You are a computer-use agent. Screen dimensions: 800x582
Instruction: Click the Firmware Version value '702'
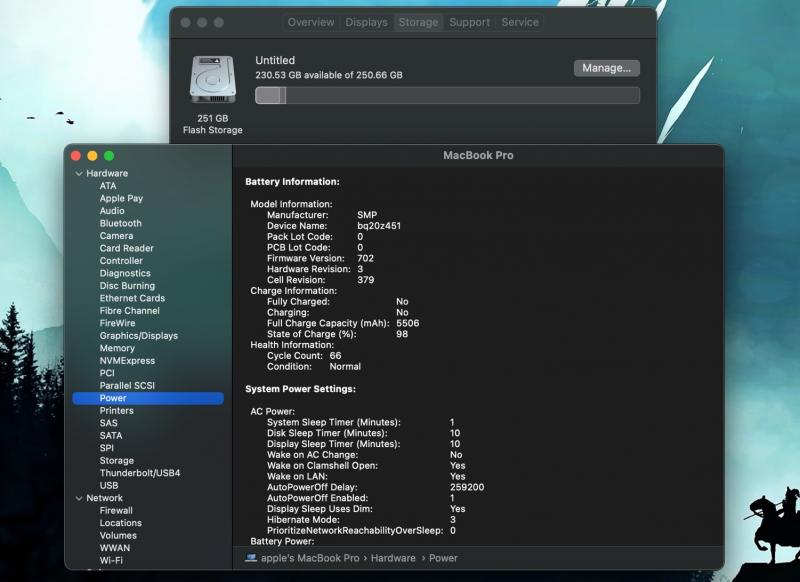point(365,259)
